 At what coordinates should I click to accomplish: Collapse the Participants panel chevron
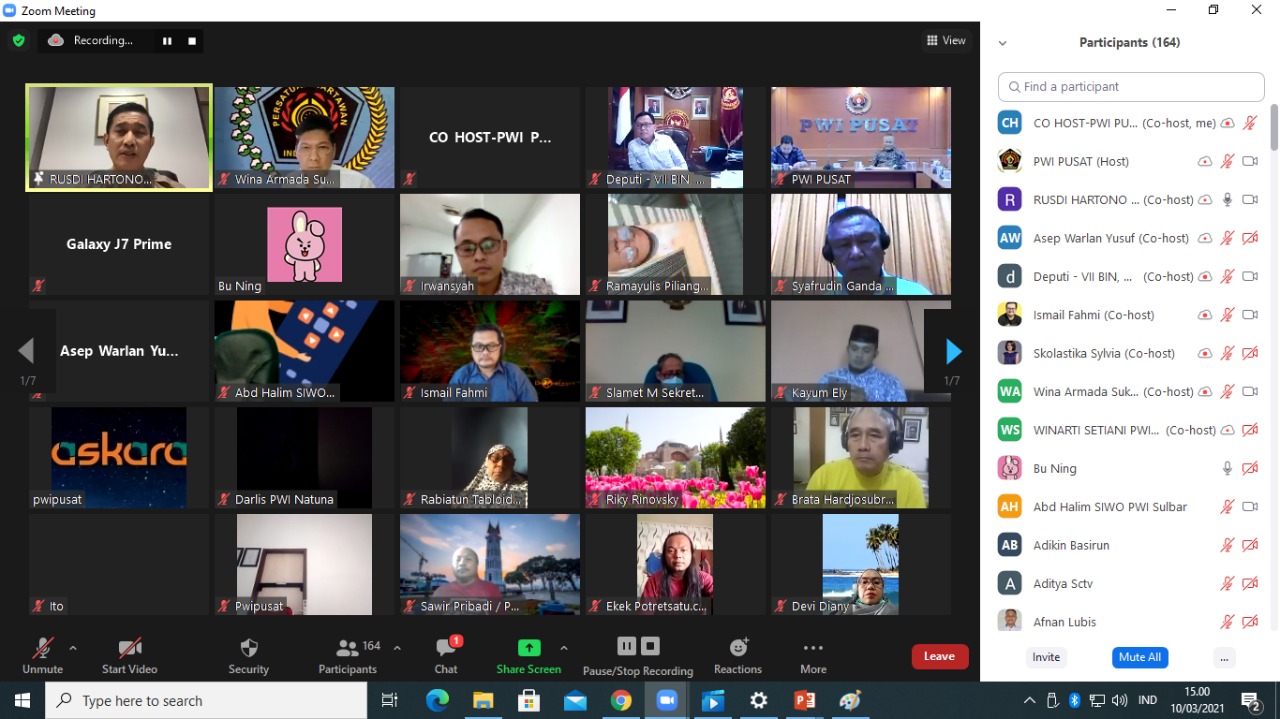[1002, 43]
